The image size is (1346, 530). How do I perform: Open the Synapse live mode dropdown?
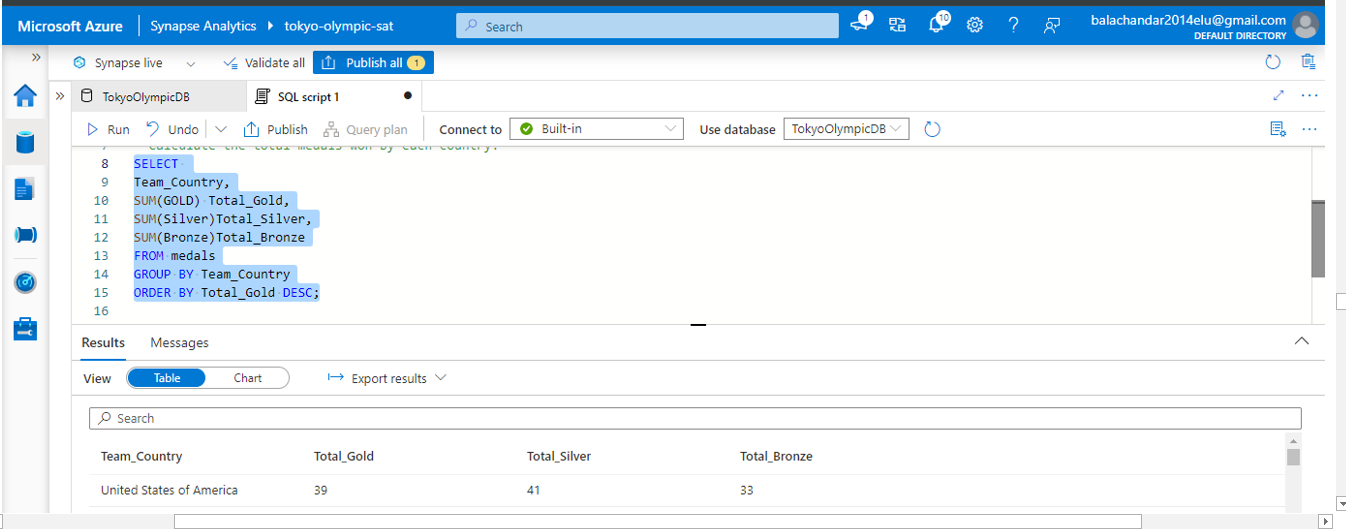(134, 62)
